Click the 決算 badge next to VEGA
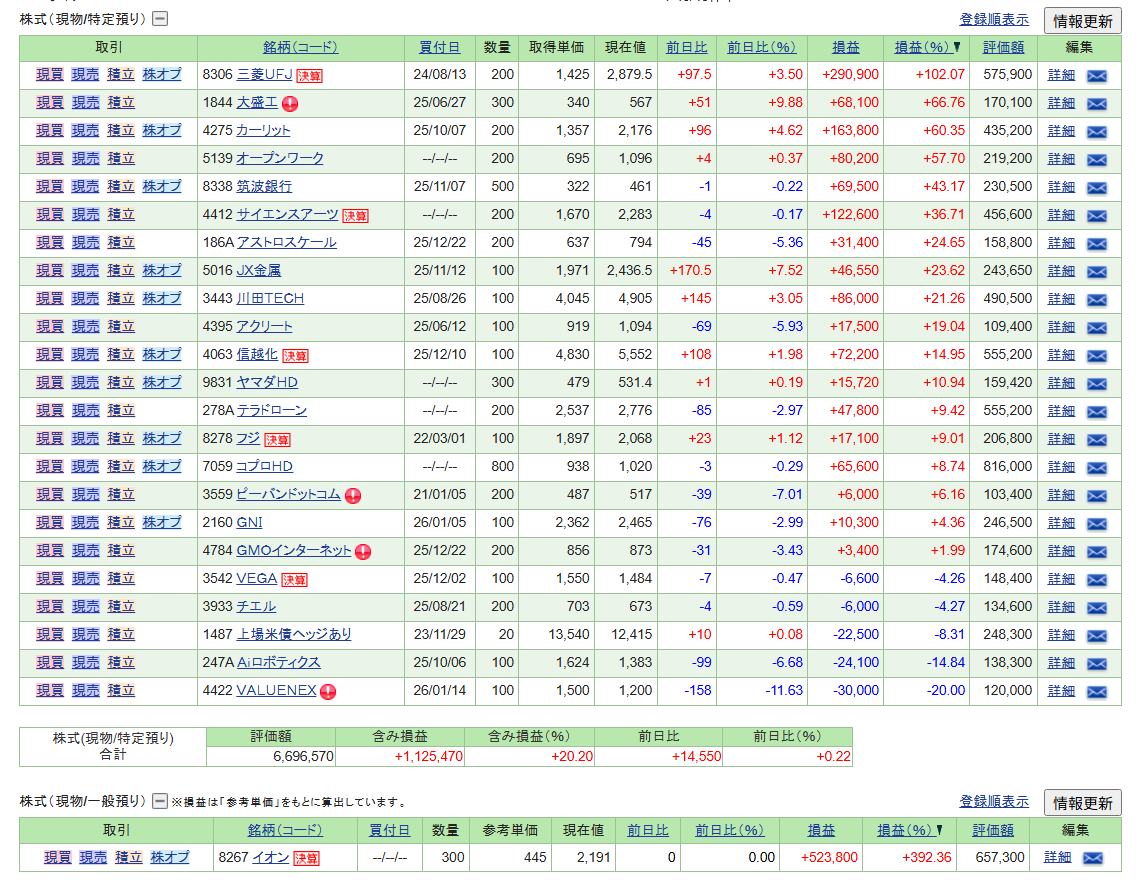The width and height of the screenshot is (1139, 888). coord(294,579)
